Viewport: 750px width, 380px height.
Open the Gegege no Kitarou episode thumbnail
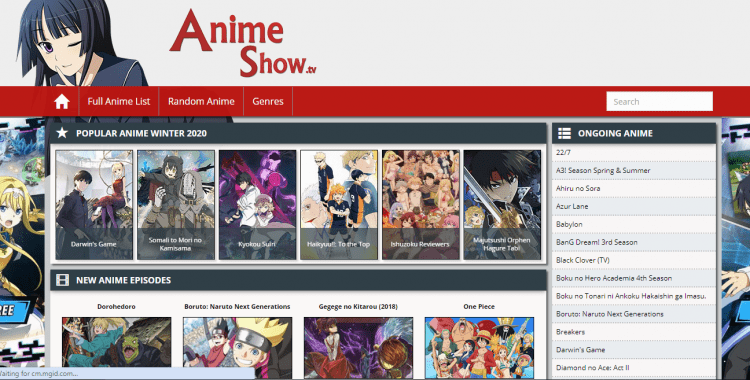point(358,348)
